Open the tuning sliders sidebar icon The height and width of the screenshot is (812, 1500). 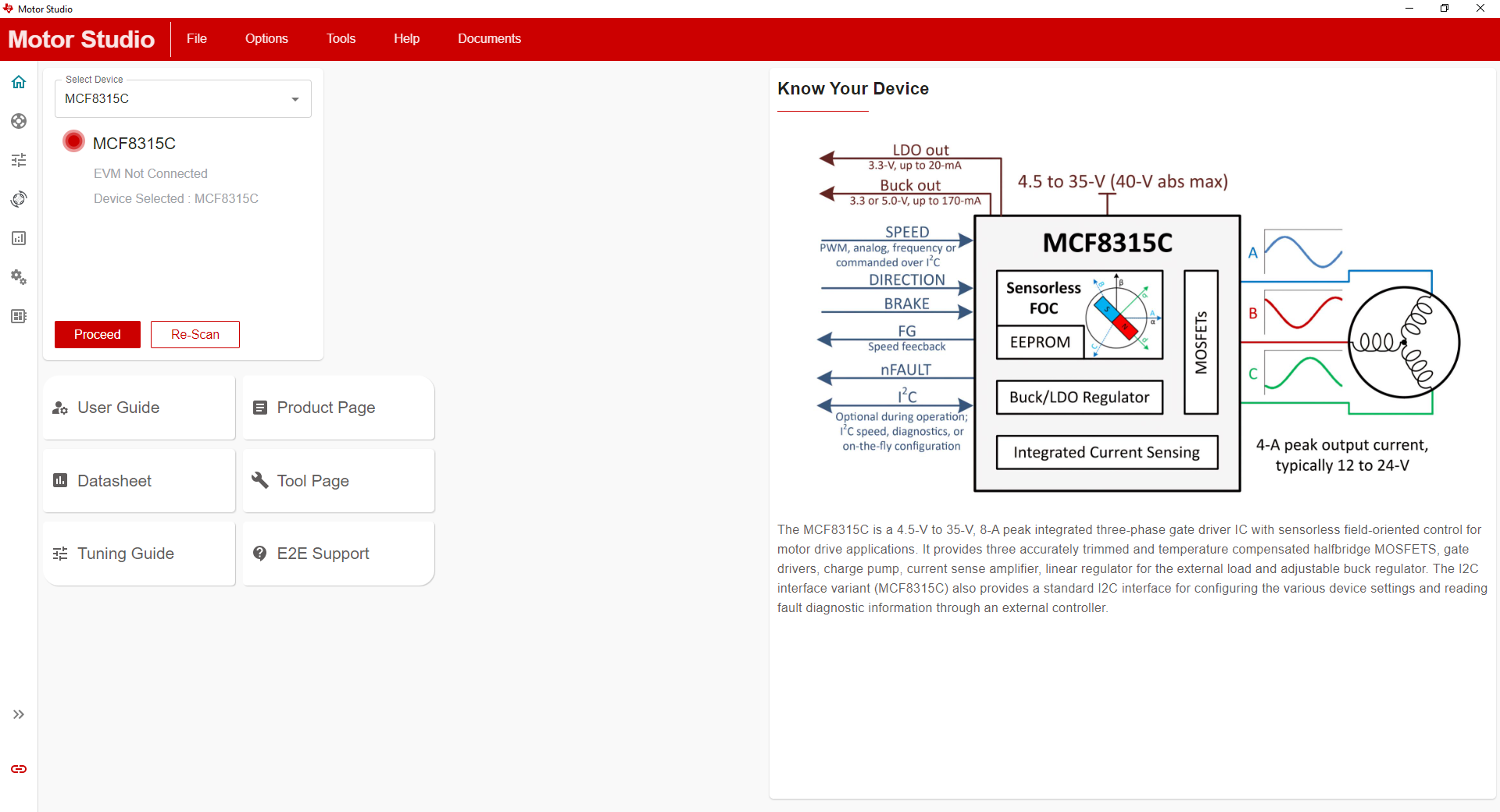point(19,160)
